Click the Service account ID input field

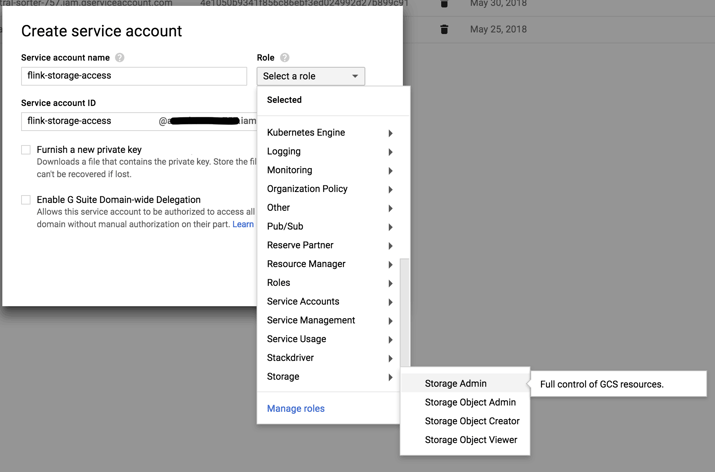139,121
